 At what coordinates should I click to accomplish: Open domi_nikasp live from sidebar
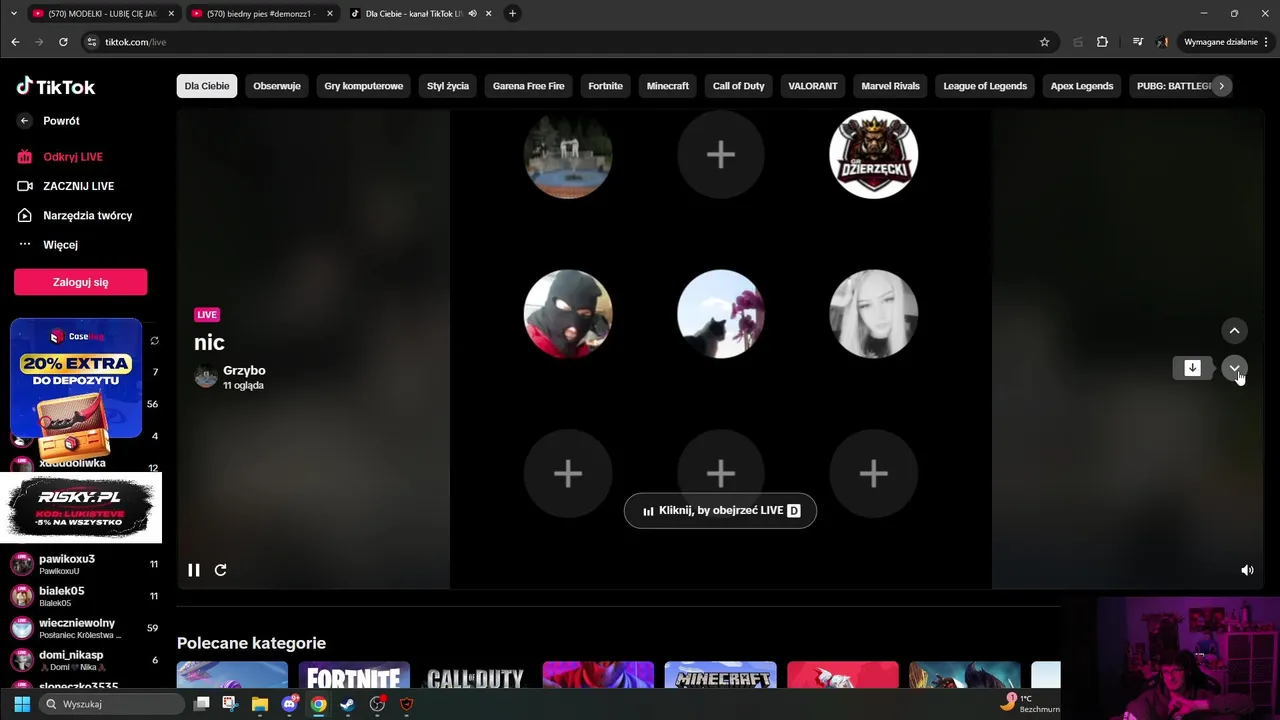pyautogui.click(x=85, y=660)
